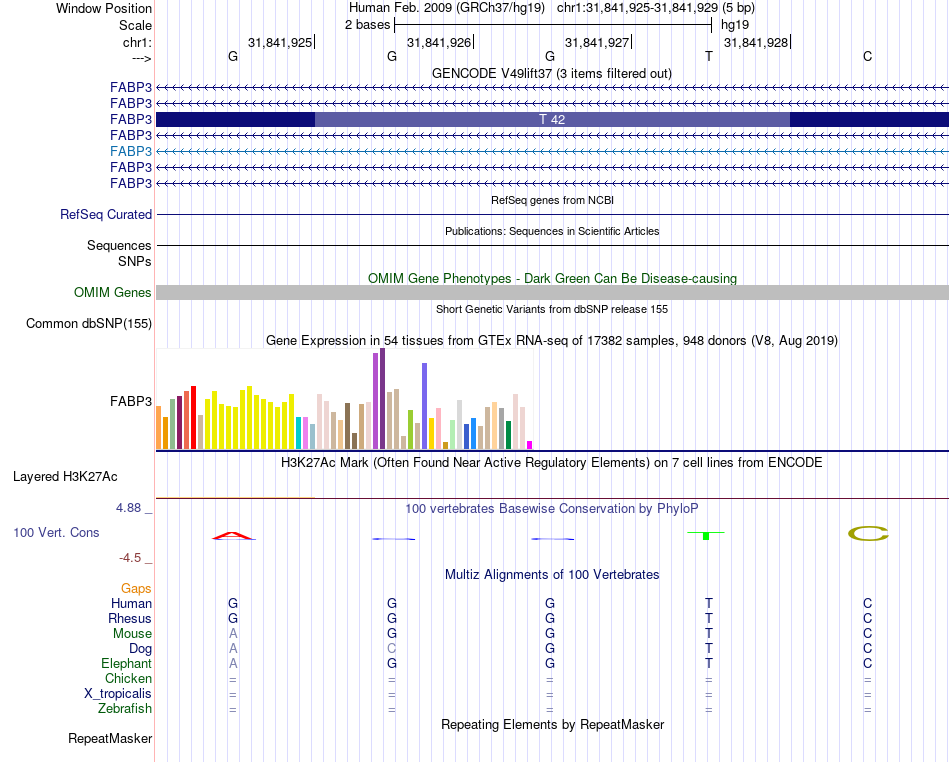Click the A base in the Dog row
This screenshot has height=762, width=950.
click(x=233, y=649)
